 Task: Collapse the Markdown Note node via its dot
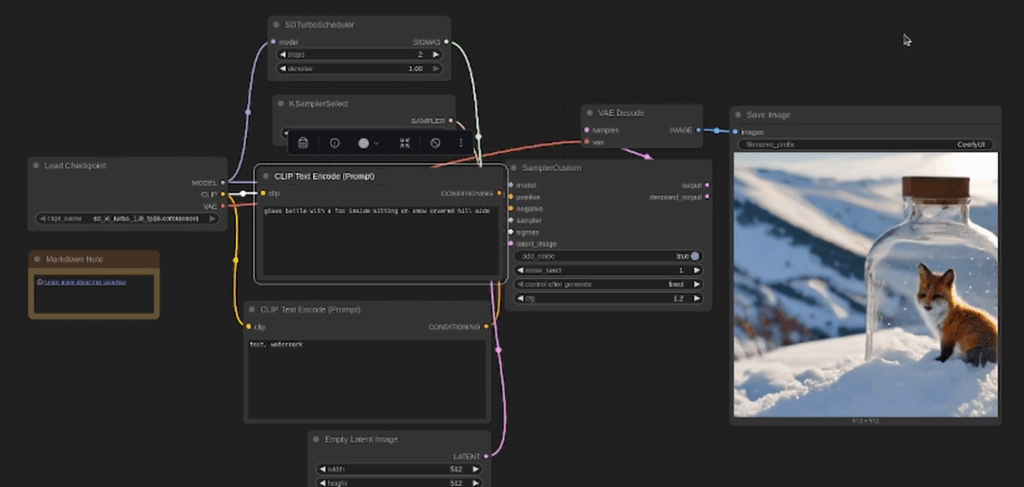coord(37,260)
